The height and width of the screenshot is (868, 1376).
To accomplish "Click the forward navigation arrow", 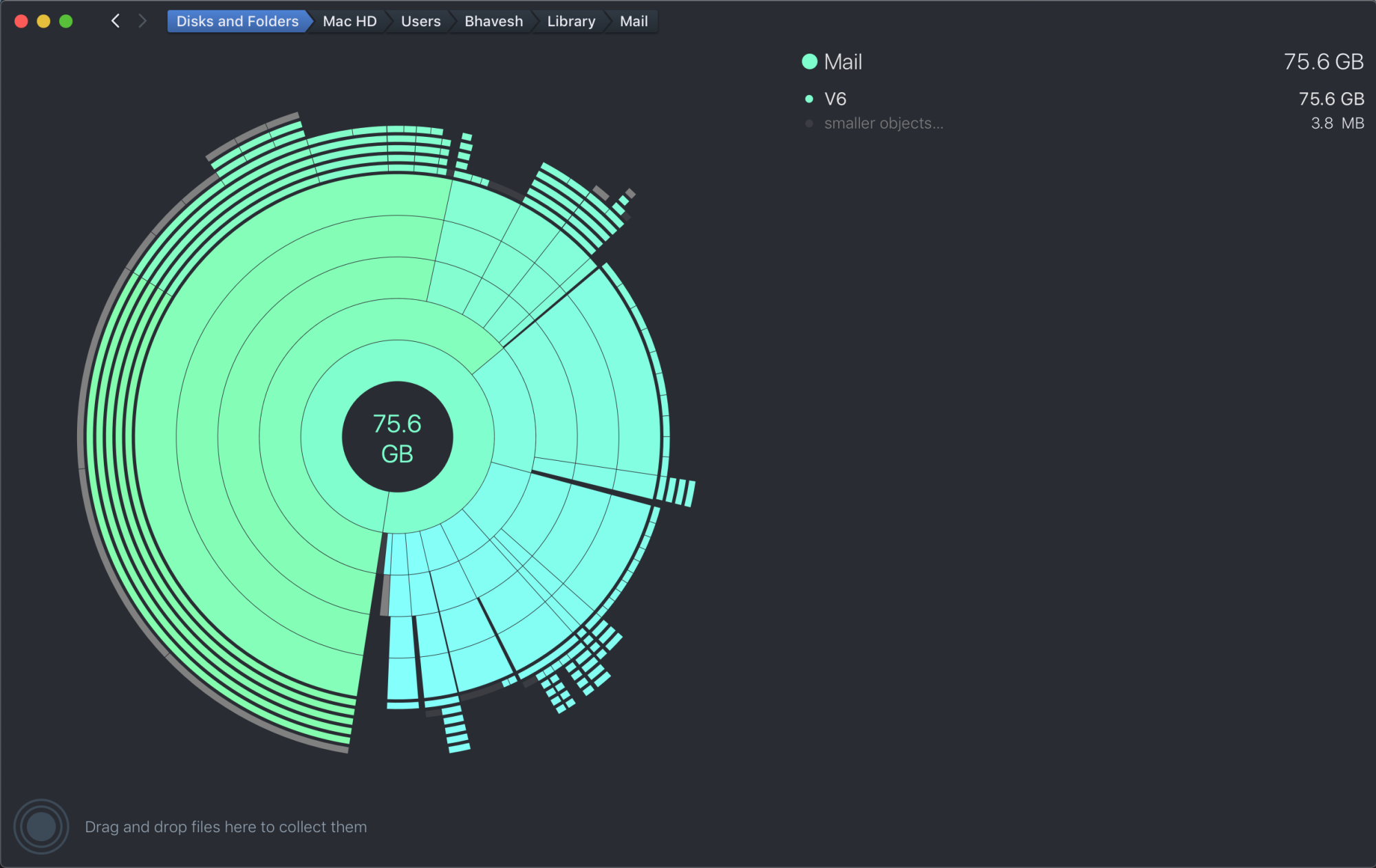I will coord(142,21).
